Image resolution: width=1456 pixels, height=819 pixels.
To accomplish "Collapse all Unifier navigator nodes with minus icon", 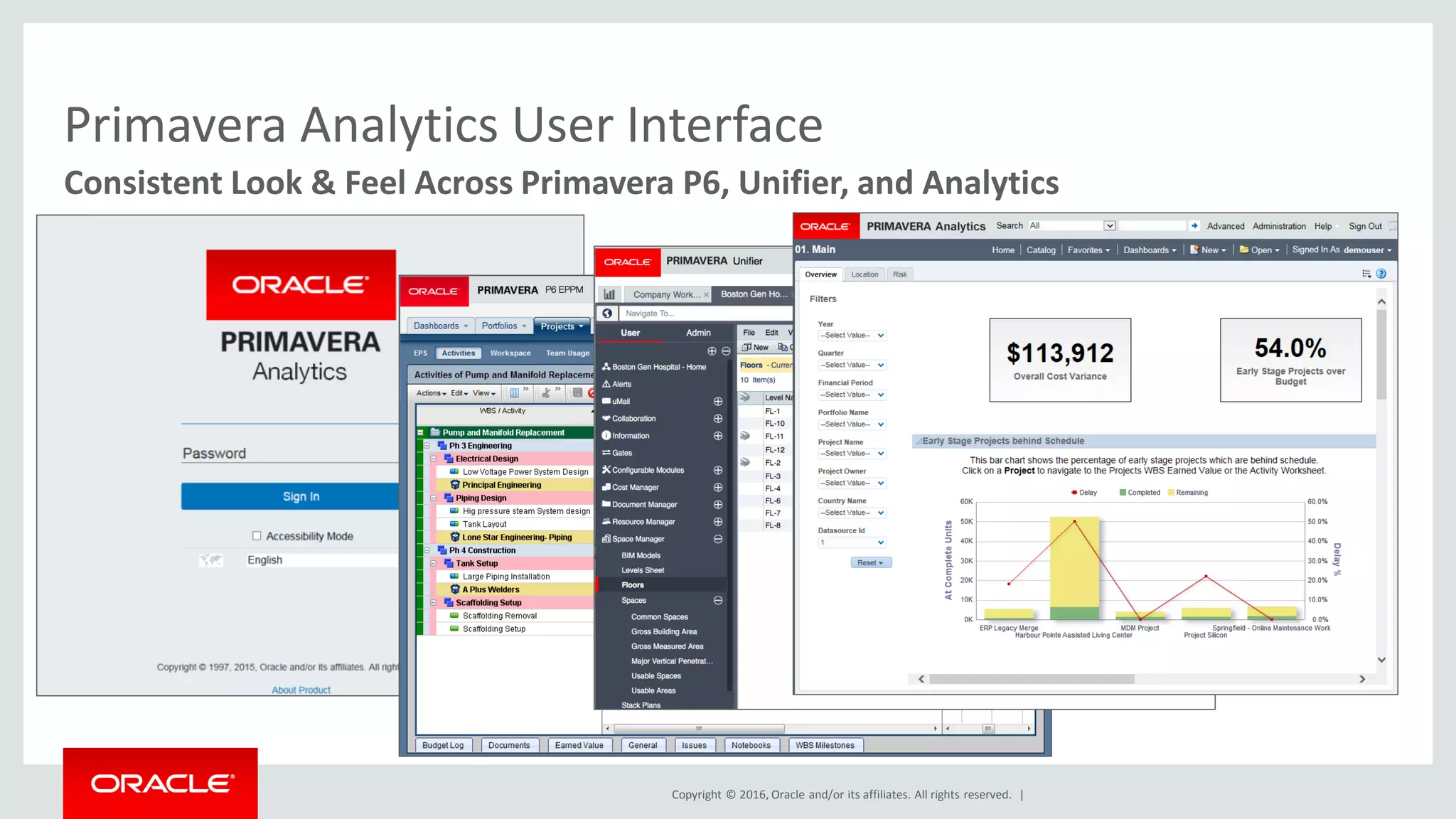I will [x=726, y=351].
